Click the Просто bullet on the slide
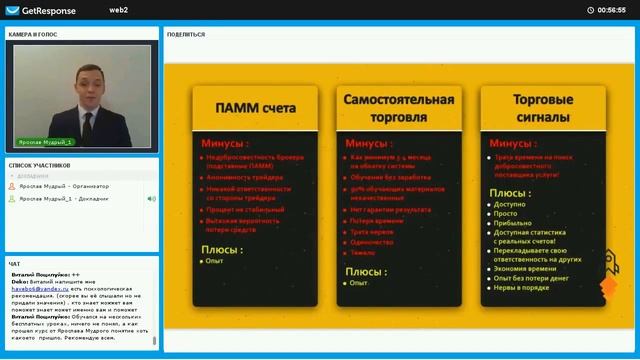640x360 pixels. pos(505,213)
